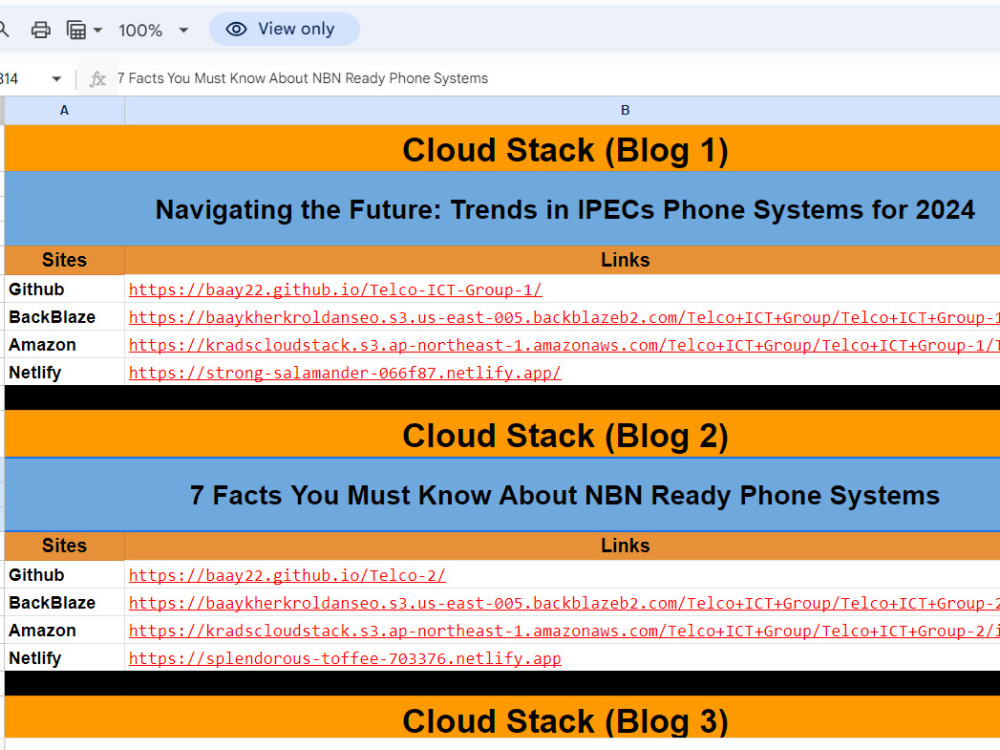
Task: Click the View only button
Action: [x=284, y=29]
